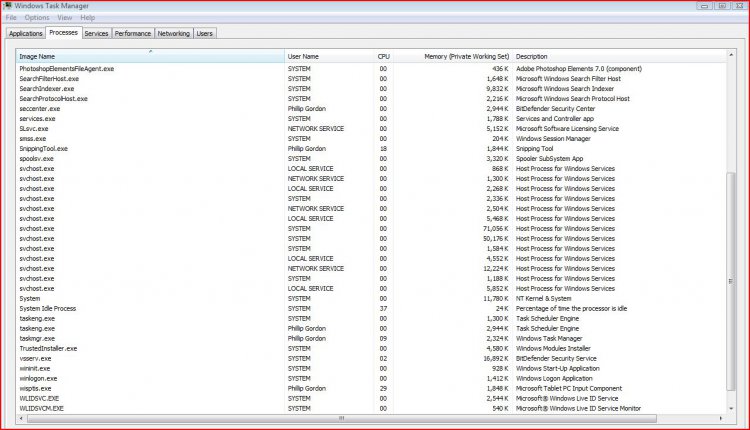Select the Processes tab
This screenshot has width=750, height=430.
click(63, 33)
